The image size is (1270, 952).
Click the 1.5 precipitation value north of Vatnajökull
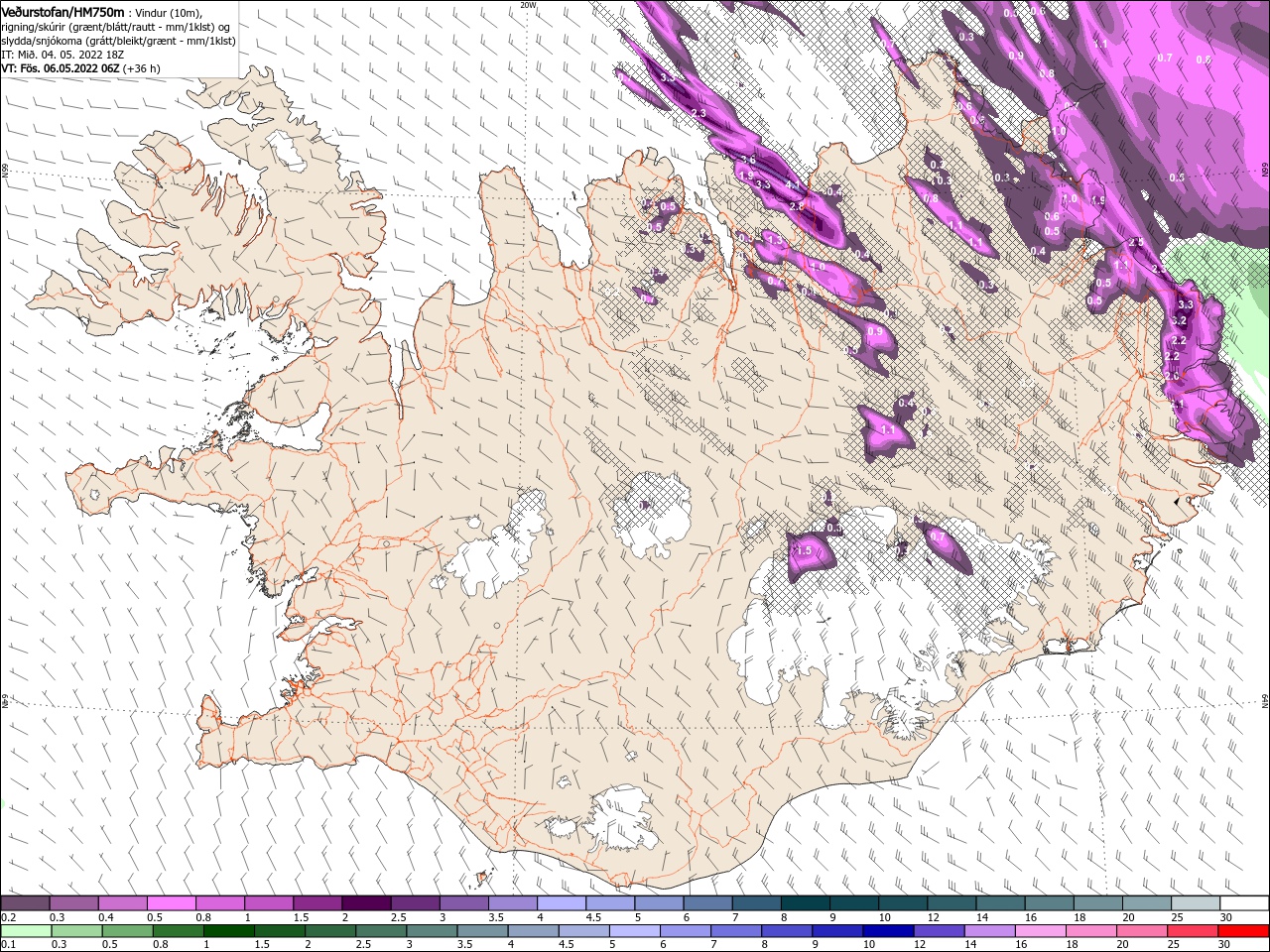click(x=805, y=550)
